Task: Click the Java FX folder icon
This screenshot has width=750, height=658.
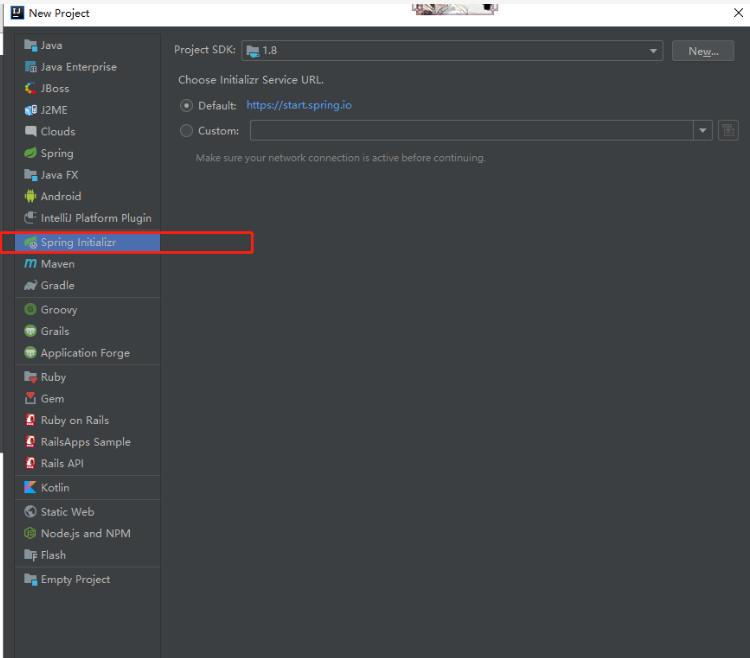Action: click(31, 175)
